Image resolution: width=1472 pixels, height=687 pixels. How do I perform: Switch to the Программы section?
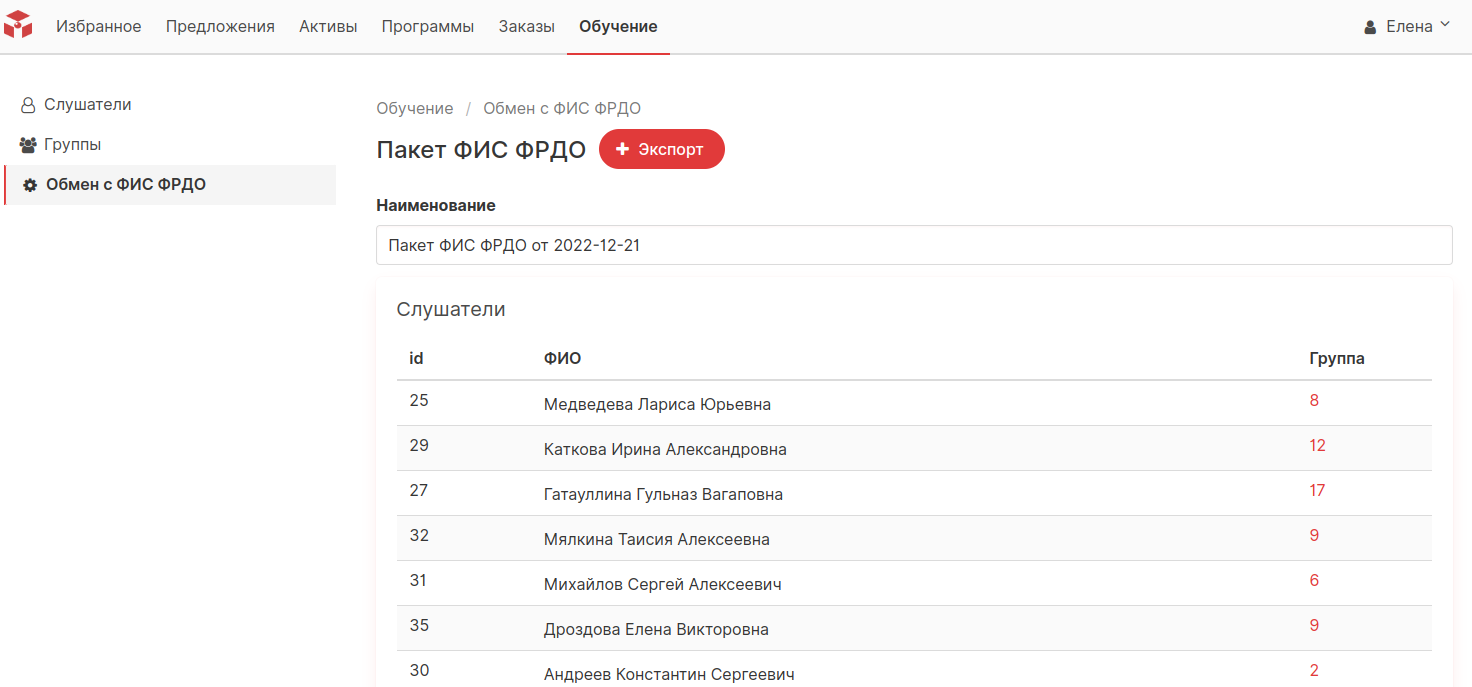point(428,27)
